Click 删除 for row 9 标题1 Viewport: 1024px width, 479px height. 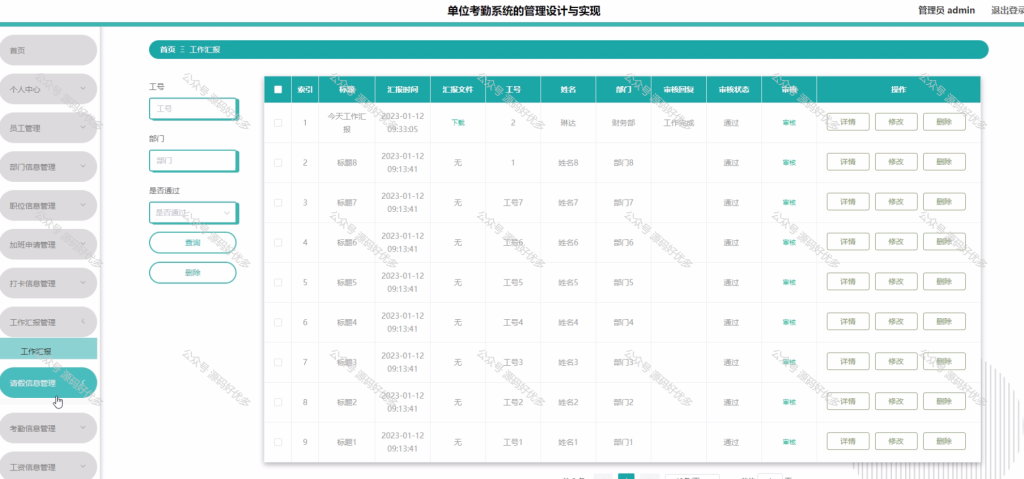click(944, 441)
